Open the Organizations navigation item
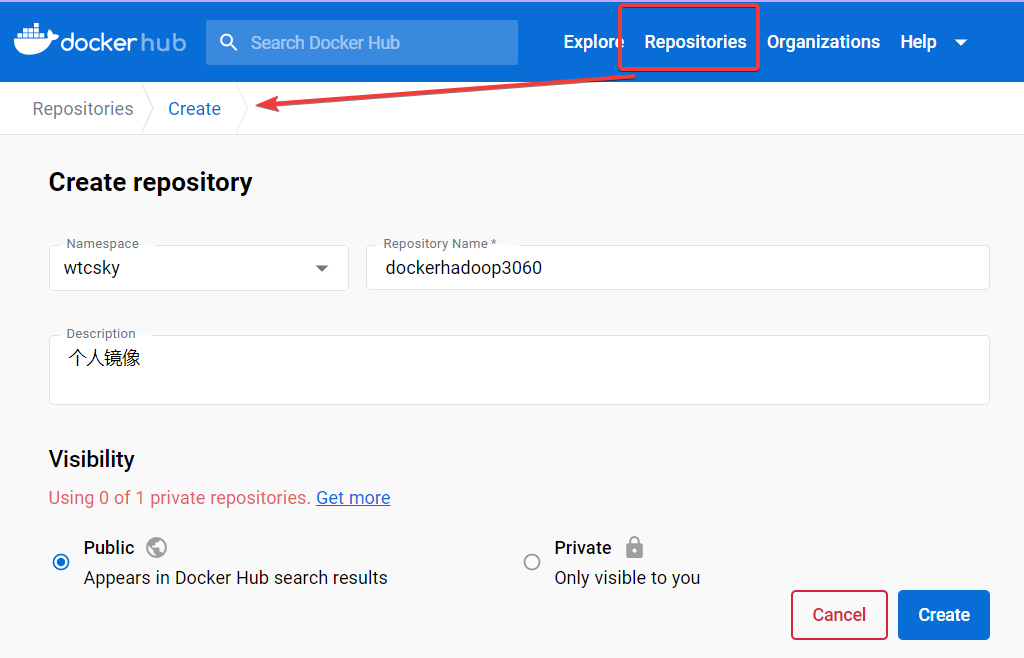 click(x=823, y=42)
